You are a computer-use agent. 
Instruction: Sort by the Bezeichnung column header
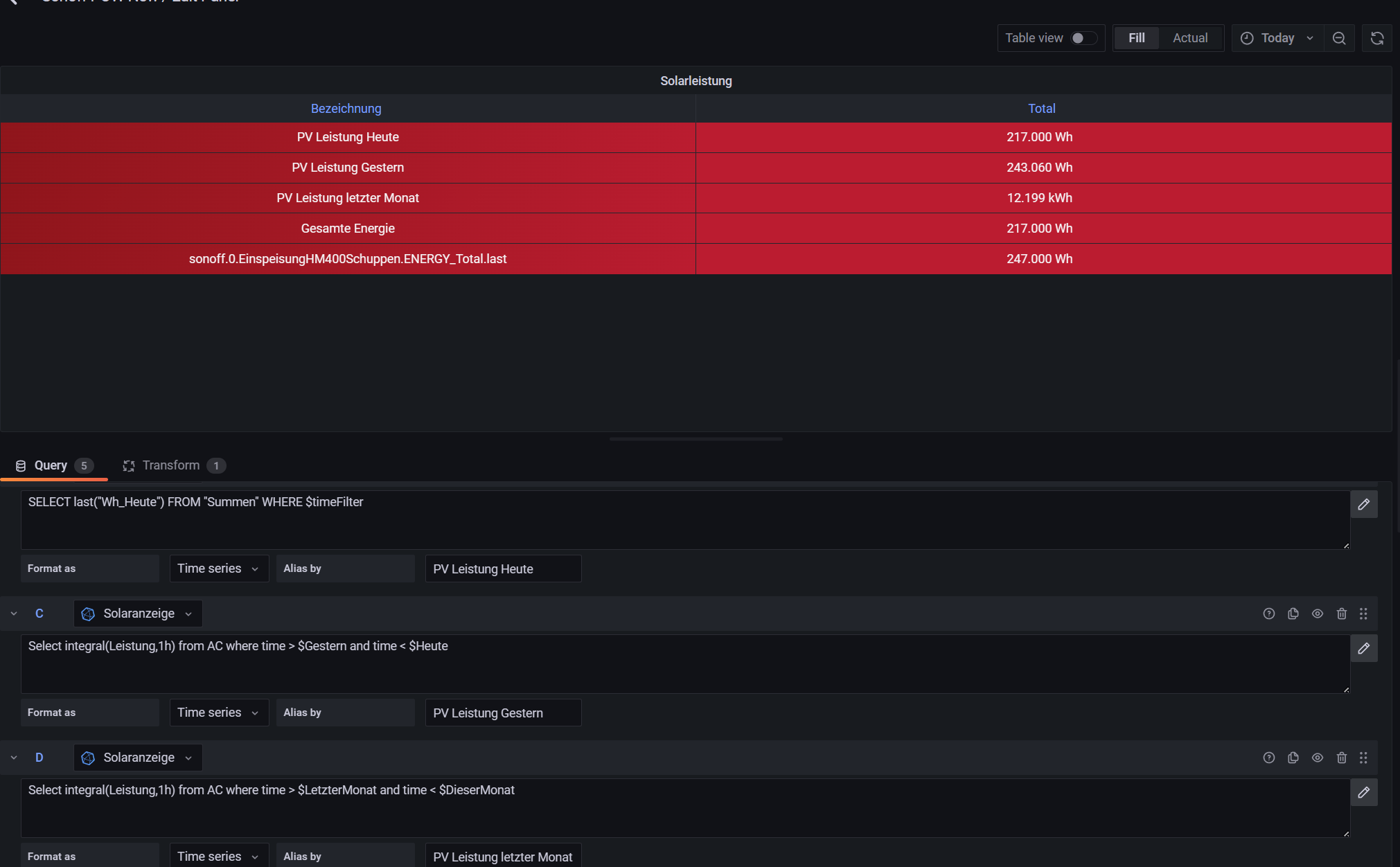click(x=346, y=109)
